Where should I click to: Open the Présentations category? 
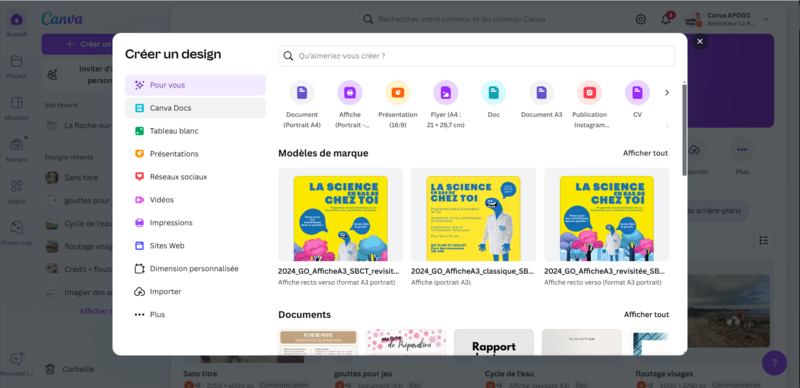pos(195,154)
